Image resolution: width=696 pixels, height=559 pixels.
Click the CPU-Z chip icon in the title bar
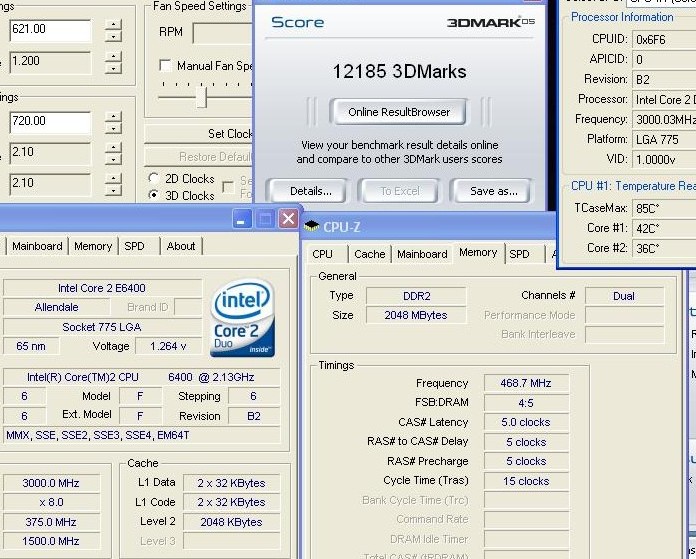[312, 226]
